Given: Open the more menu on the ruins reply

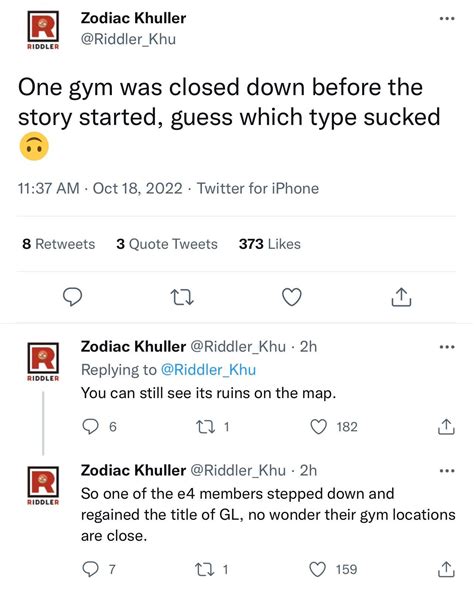Looking at the screenshot, I should click(447, 347).
